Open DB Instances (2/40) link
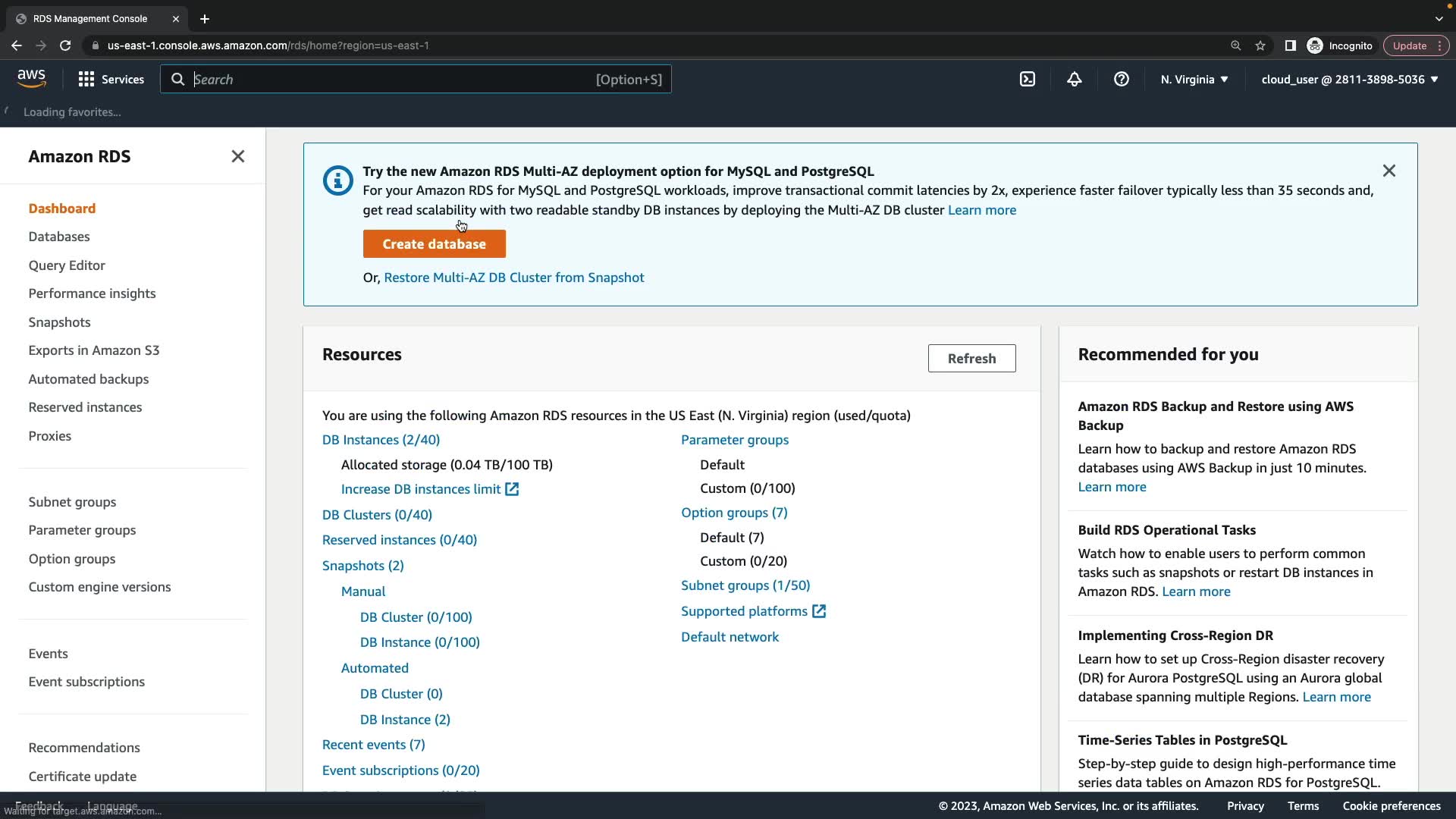The height and width of the screenshot is (819, 1456). tap(381, 440)
